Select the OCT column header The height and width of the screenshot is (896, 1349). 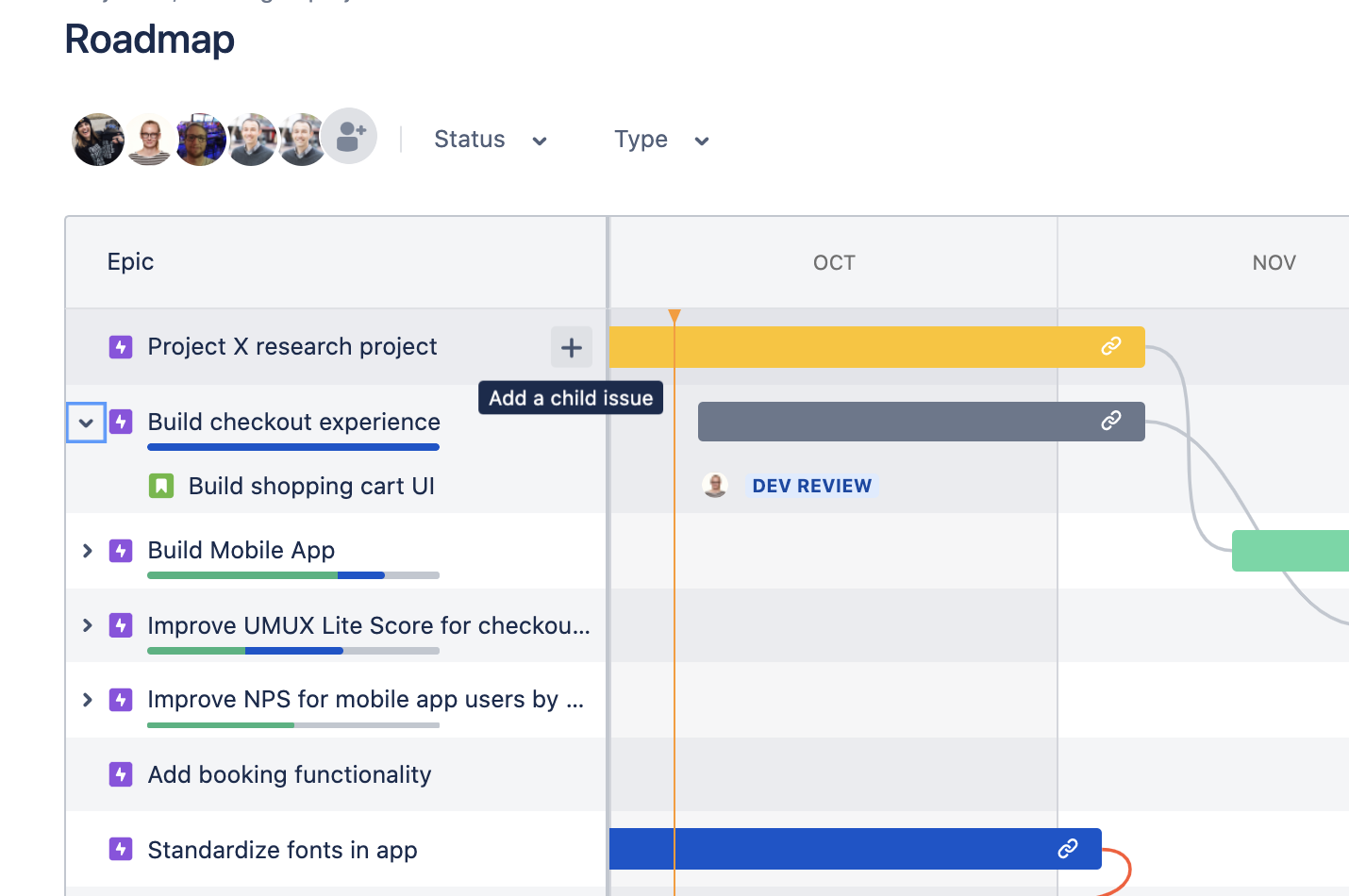pos(833,262)
